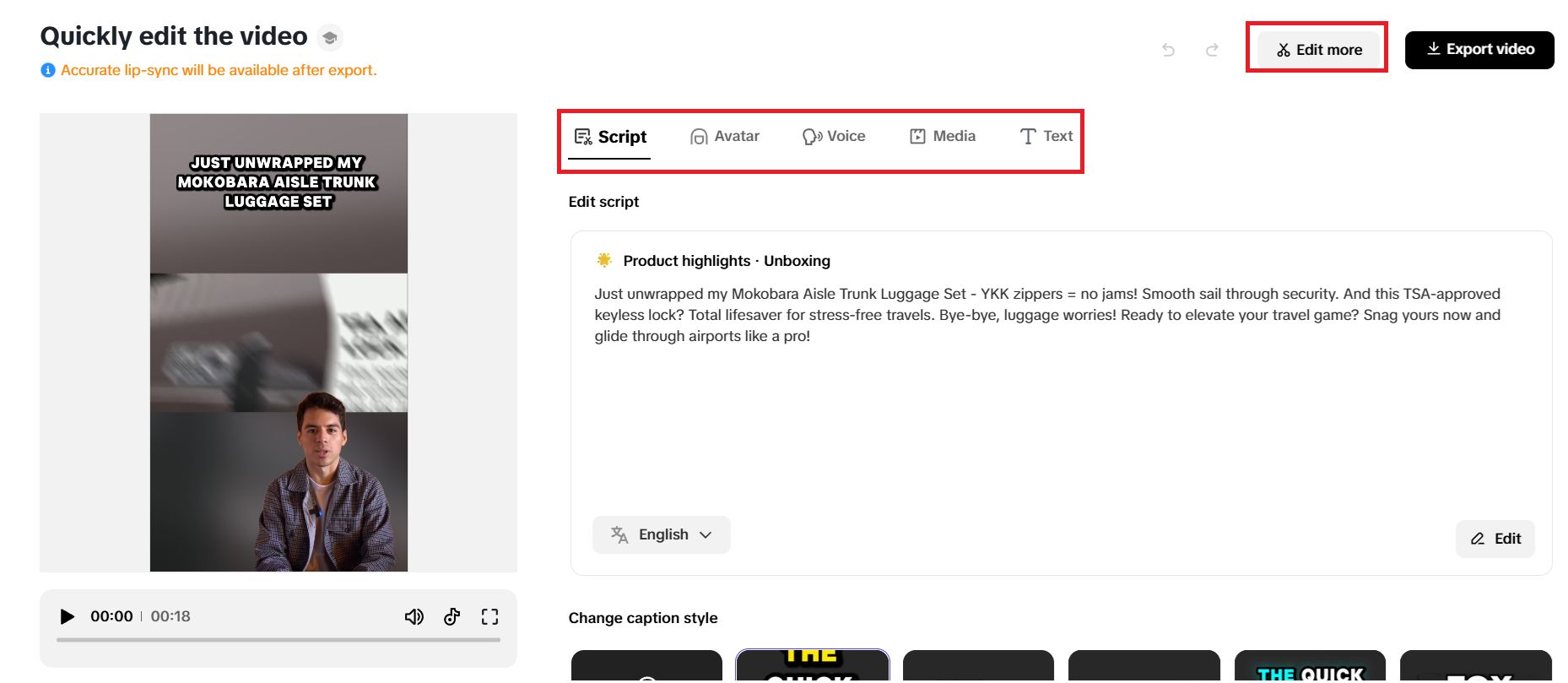Viewport: 1568px width, 683px height.
Task: Click the script text paragraph
Action: [1046, 315]
